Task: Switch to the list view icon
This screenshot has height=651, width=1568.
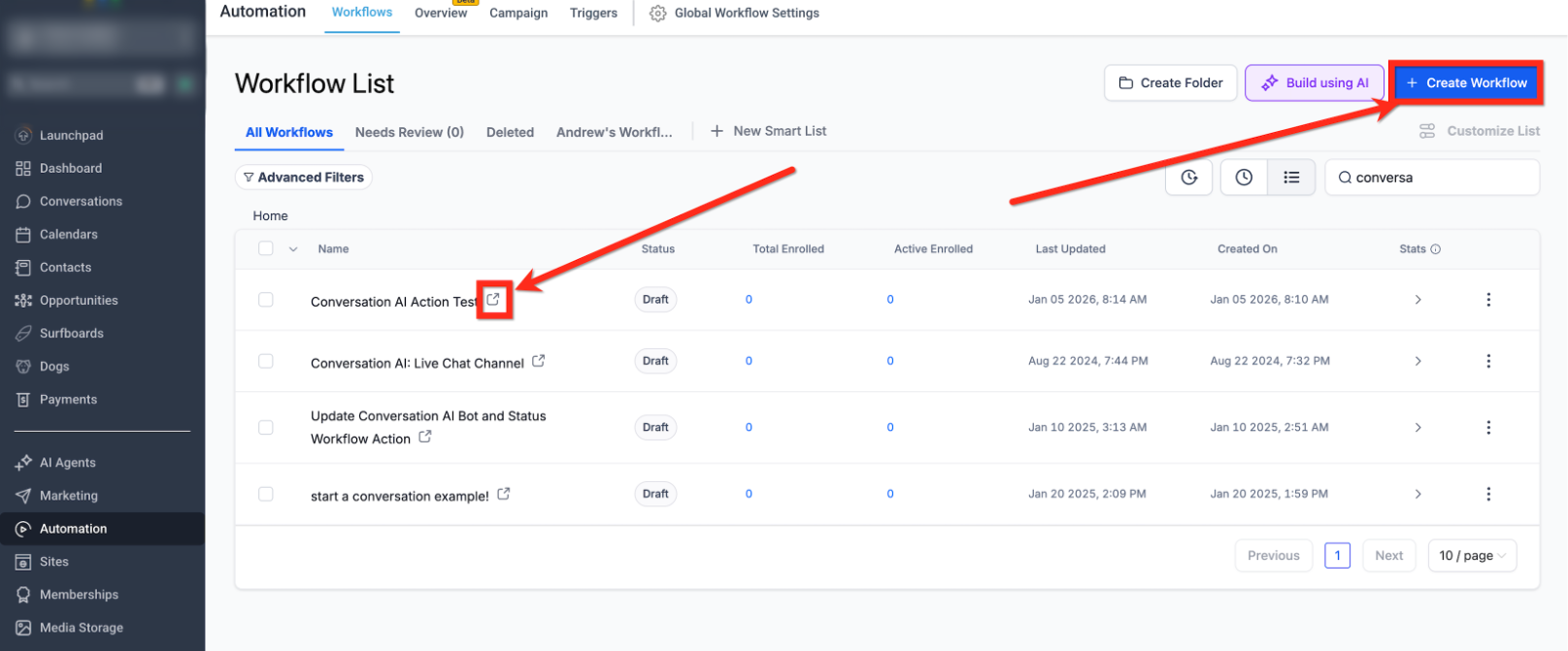Action: pos(1291,178)
